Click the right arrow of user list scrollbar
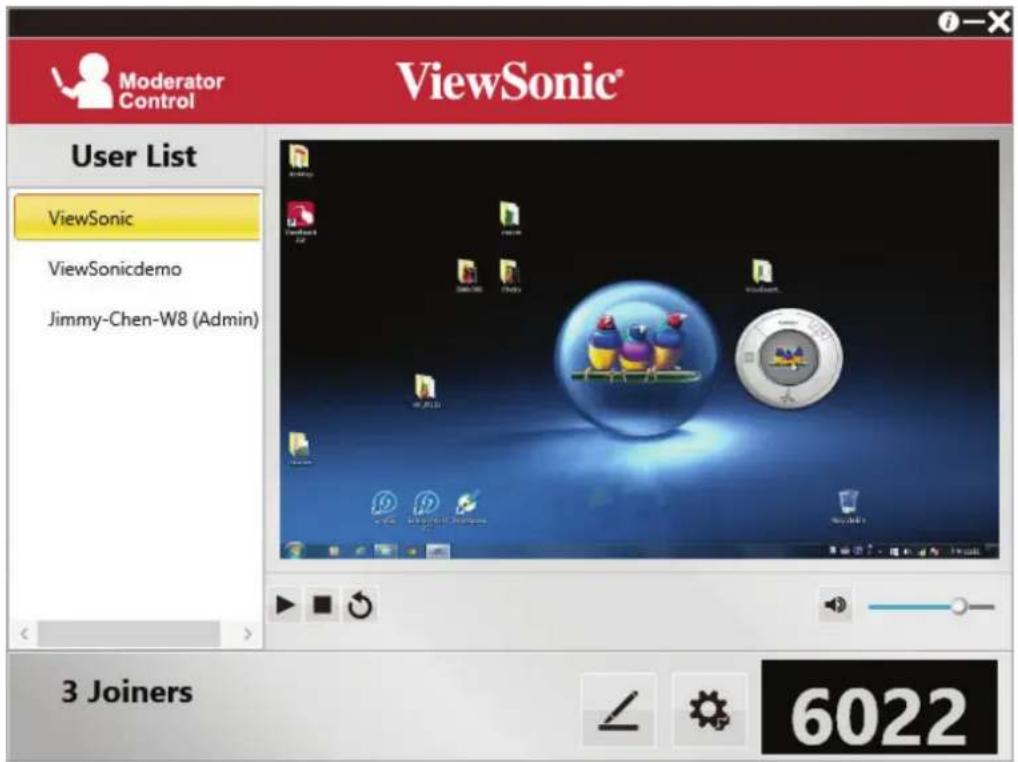This screenshot has height=762, width=1018. point(247,633)
